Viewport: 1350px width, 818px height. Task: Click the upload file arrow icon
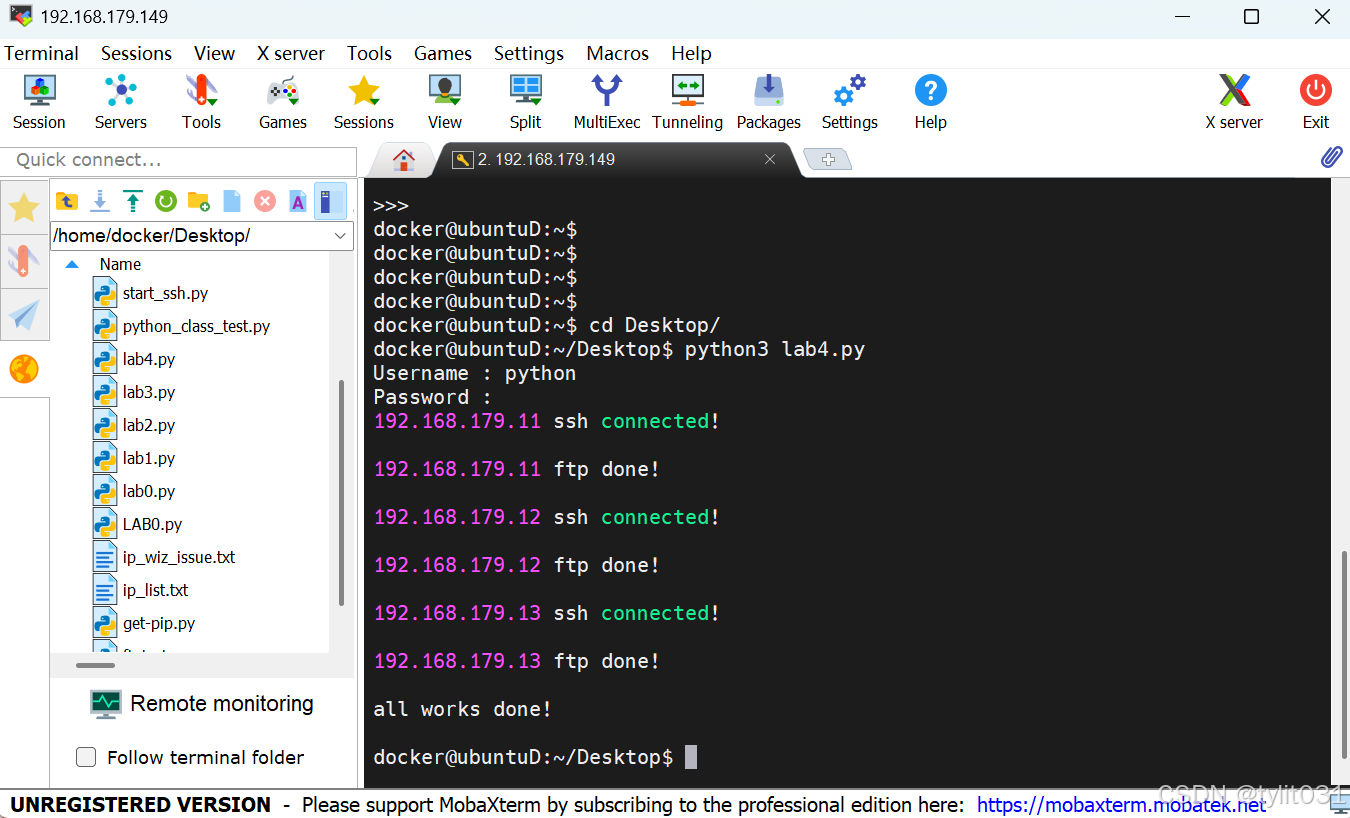[x=133, y=201]
